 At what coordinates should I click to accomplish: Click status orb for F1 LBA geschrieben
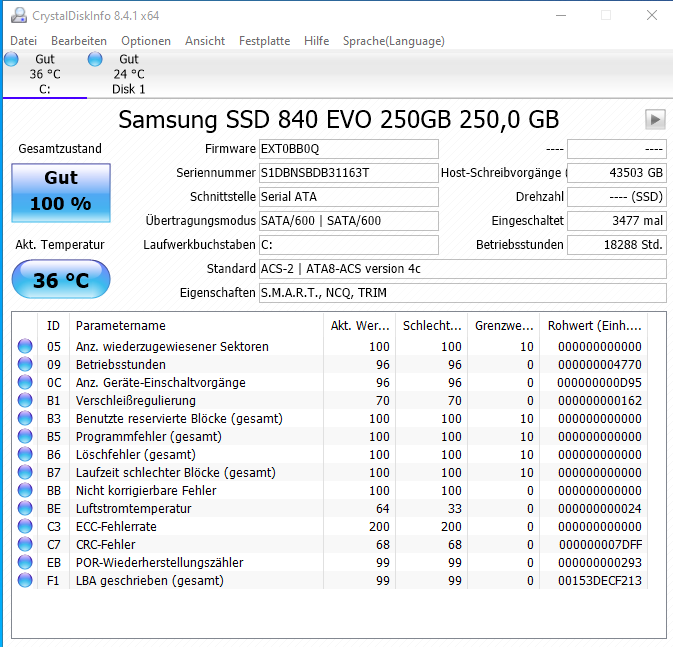(x=25, y=580)
